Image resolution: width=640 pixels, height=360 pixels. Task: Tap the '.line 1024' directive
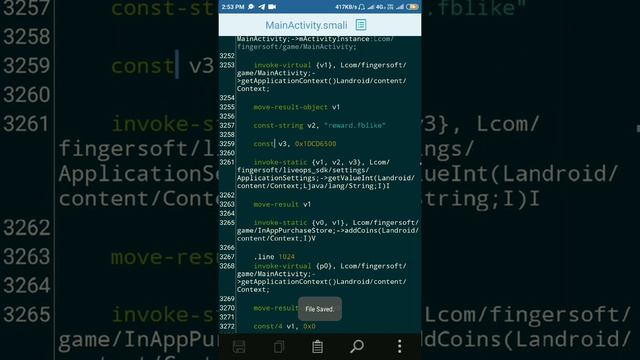tap(274, 257)
